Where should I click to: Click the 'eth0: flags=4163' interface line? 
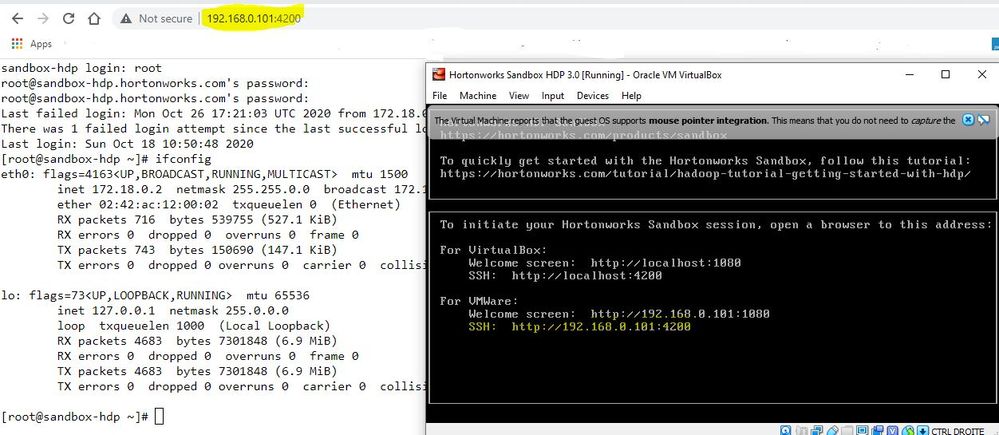[x=205, y=174]
